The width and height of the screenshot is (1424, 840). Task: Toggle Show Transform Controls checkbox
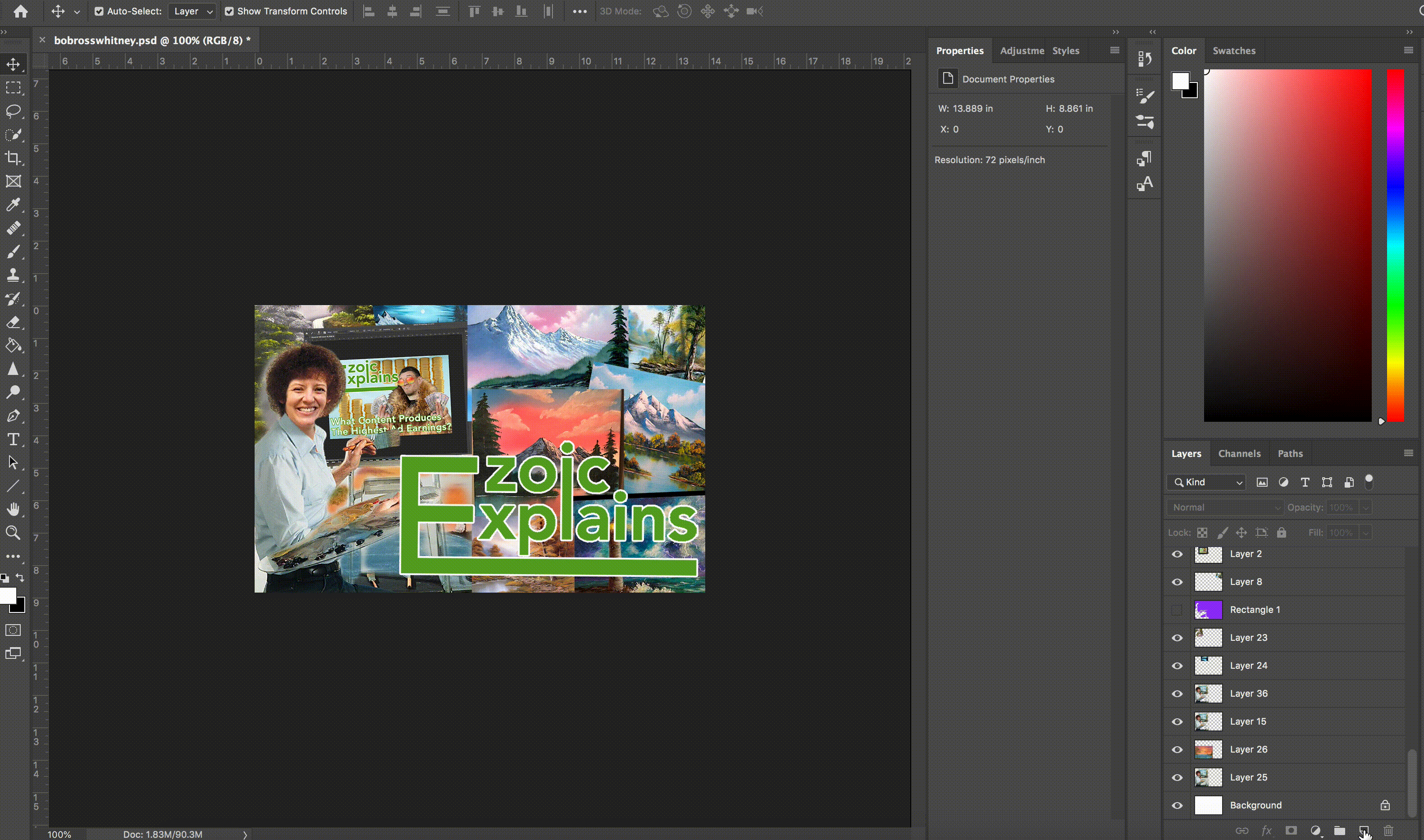(x=229, y=11)
